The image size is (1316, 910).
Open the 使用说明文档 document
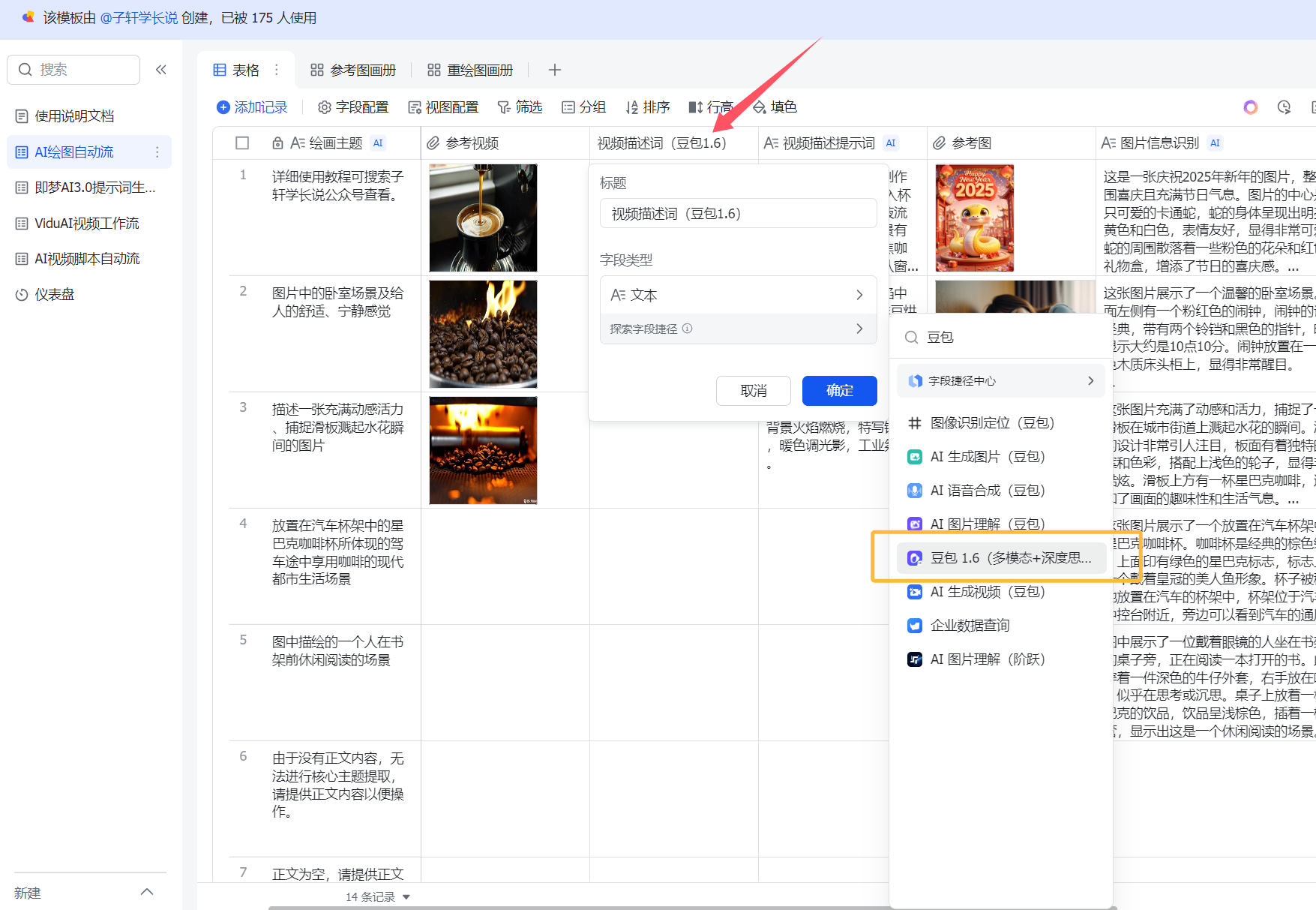74,116
